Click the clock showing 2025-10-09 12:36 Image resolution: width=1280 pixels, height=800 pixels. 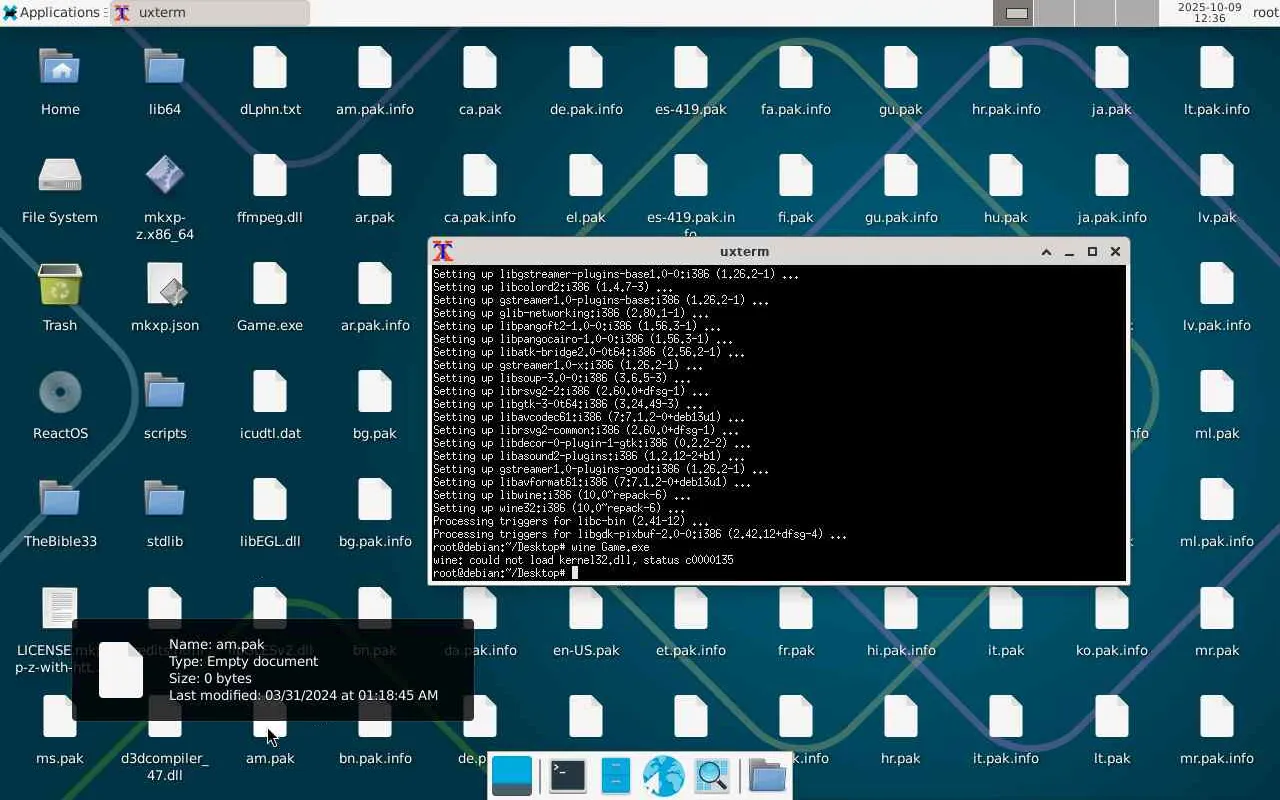pos(1209,13)
